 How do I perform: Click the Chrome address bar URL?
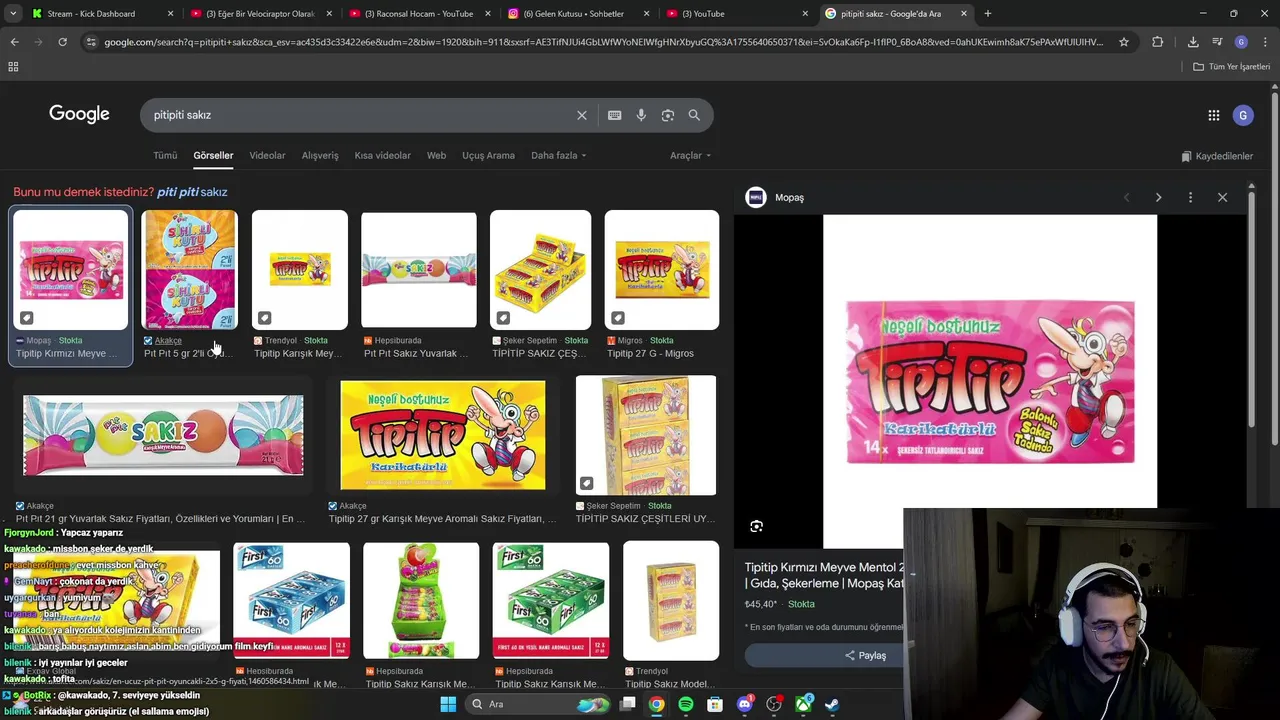tap(604, 42)
